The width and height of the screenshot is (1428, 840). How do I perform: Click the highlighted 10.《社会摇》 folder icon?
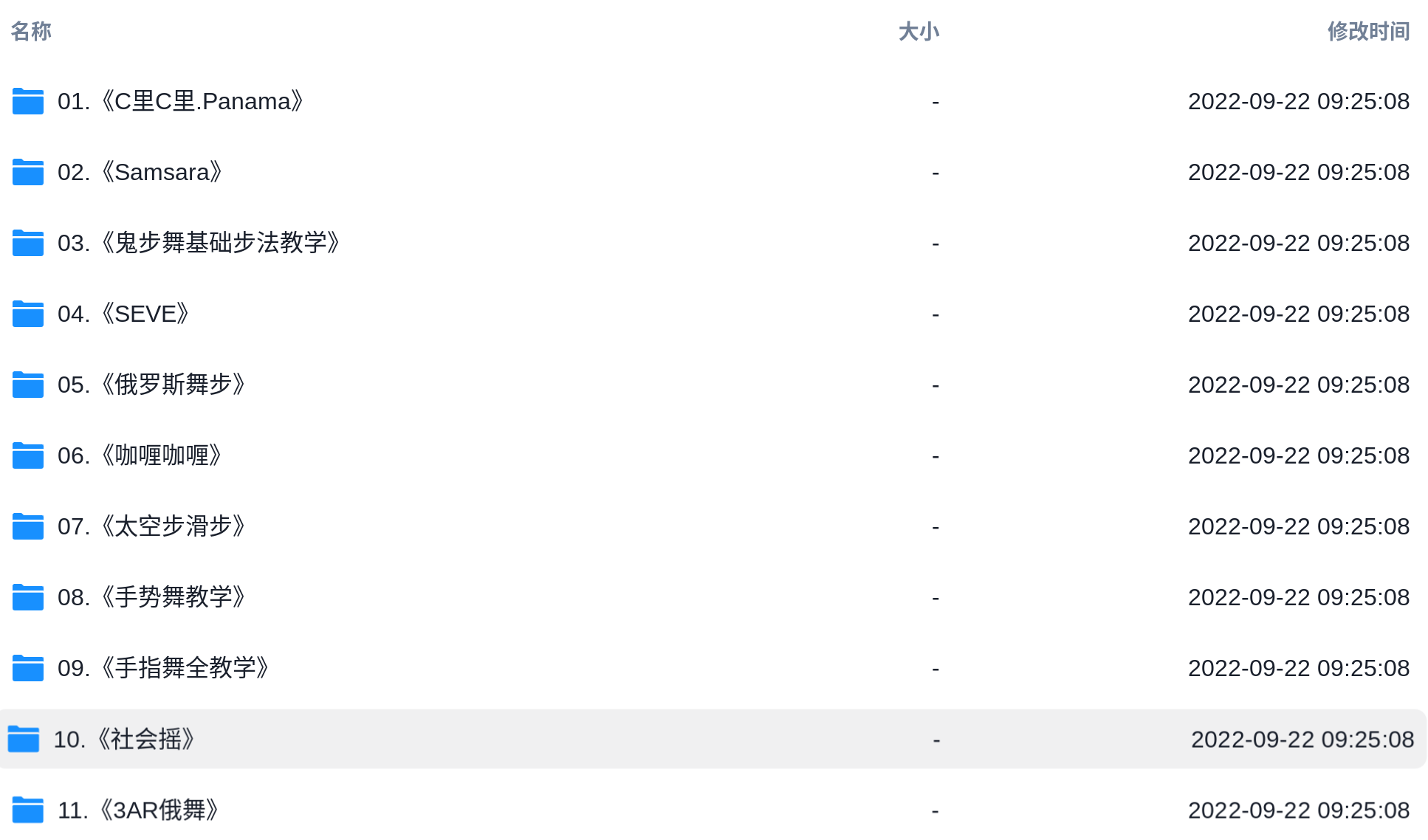pos(24,739)
